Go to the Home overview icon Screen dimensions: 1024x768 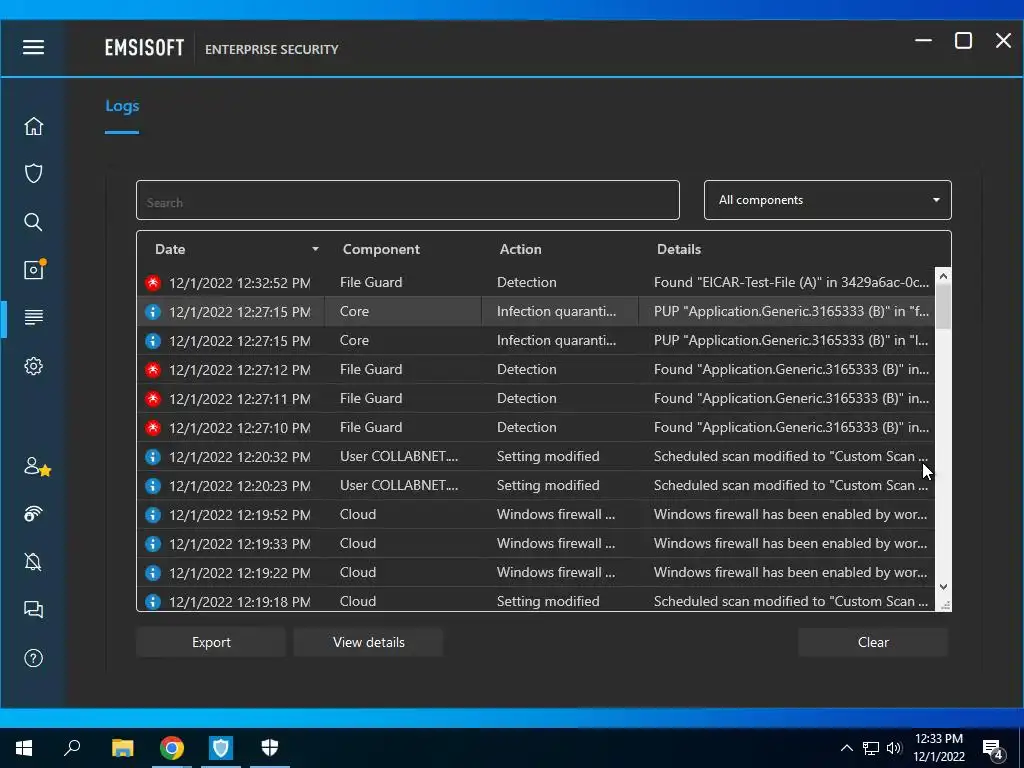click(x=33, y=126)
